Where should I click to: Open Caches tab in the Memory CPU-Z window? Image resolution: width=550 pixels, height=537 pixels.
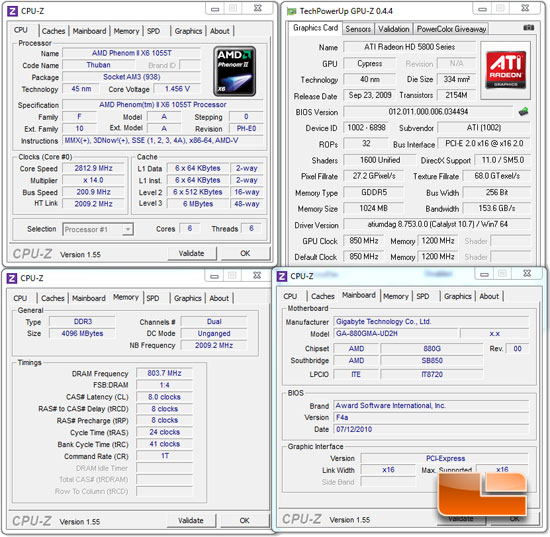tap(53, 298)
